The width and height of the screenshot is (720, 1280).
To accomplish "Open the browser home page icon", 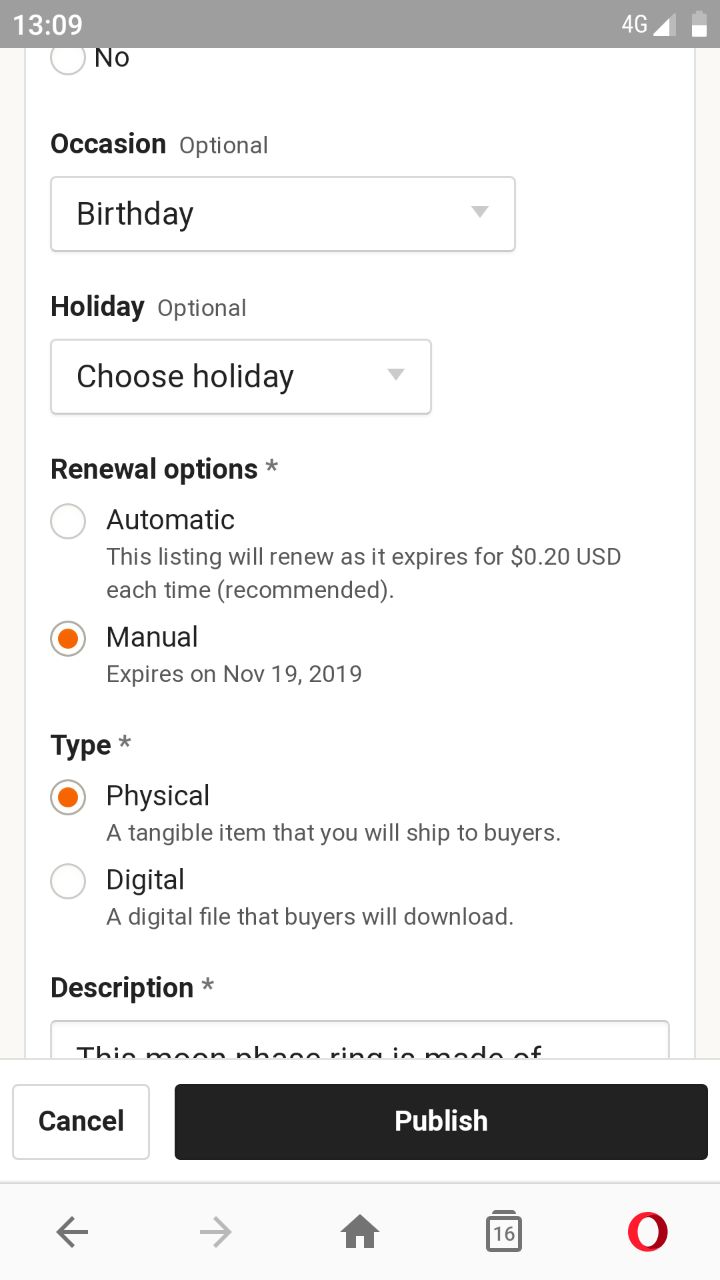I will 360,1233.
